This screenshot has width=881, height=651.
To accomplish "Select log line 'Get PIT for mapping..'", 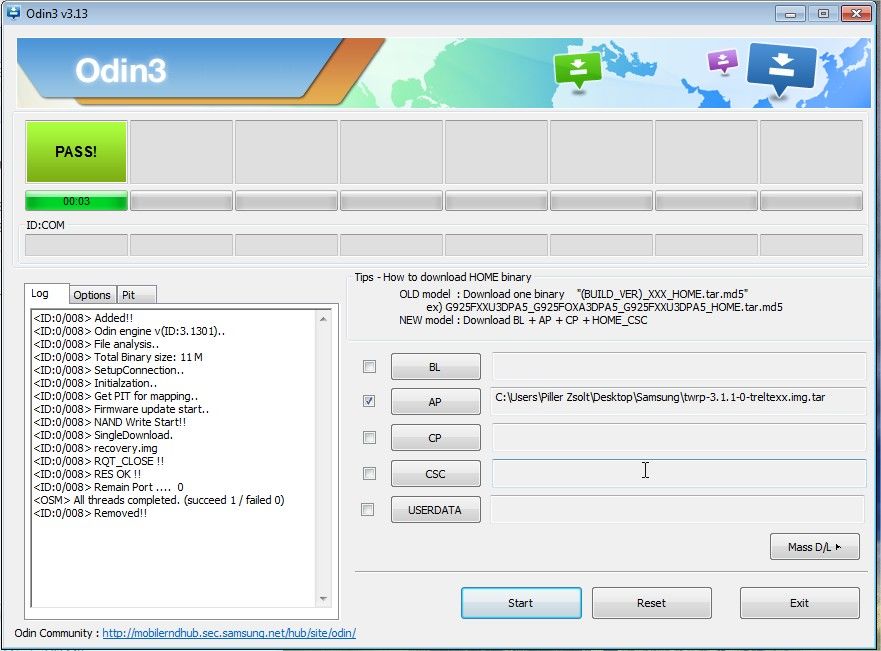I will (x=116, y=397).
